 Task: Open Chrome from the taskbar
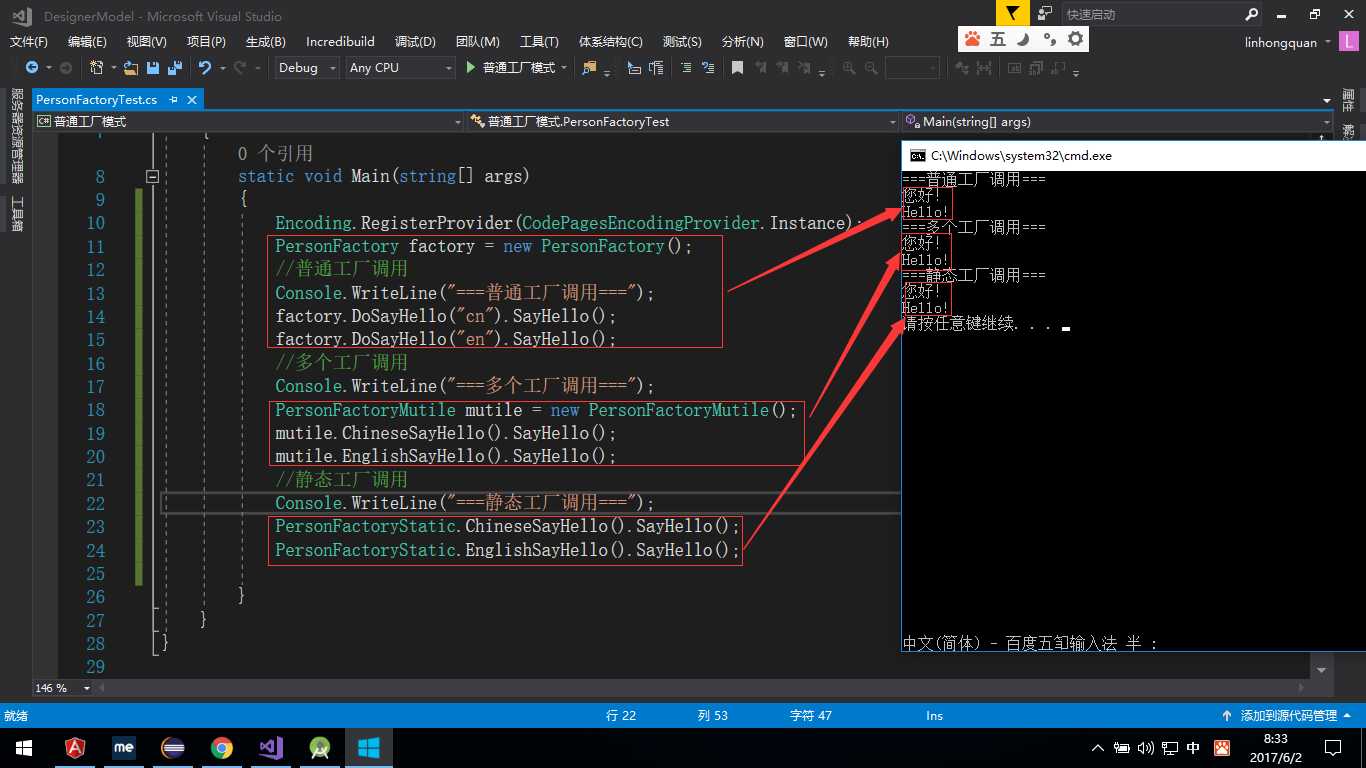point(222,748)
